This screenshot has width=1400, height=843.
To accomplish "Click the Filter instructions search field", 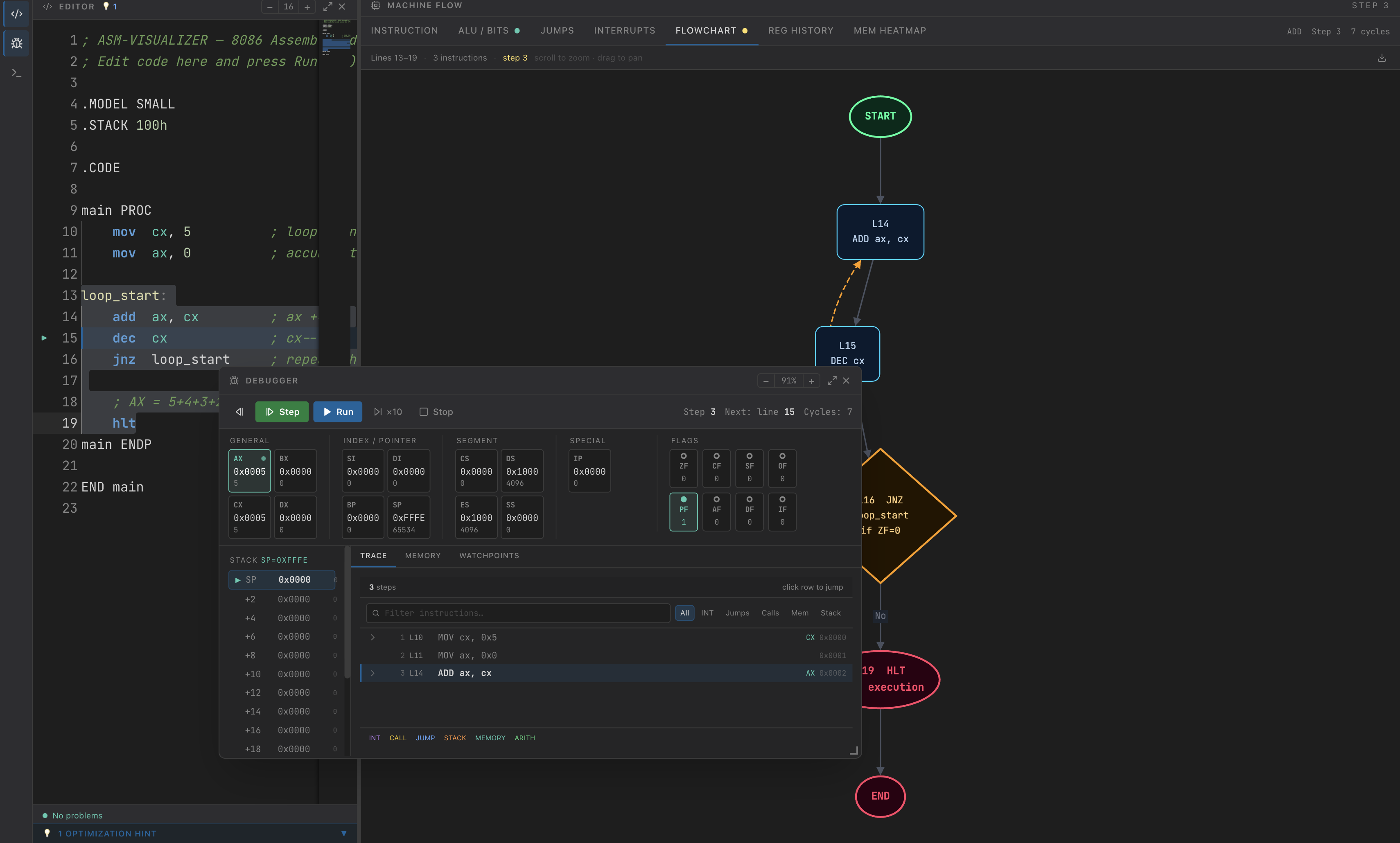I will (x=518, y=613).
